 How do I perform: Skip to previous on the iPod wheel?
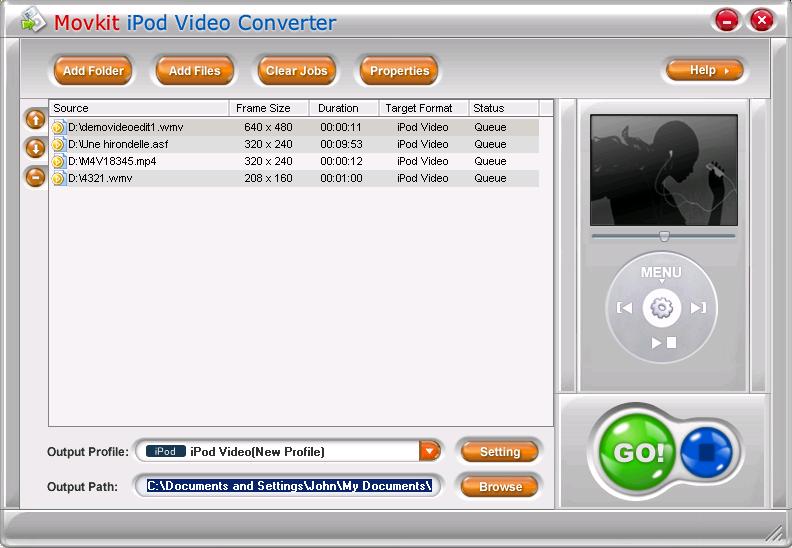pyautogui.click(x=625, y=308)
